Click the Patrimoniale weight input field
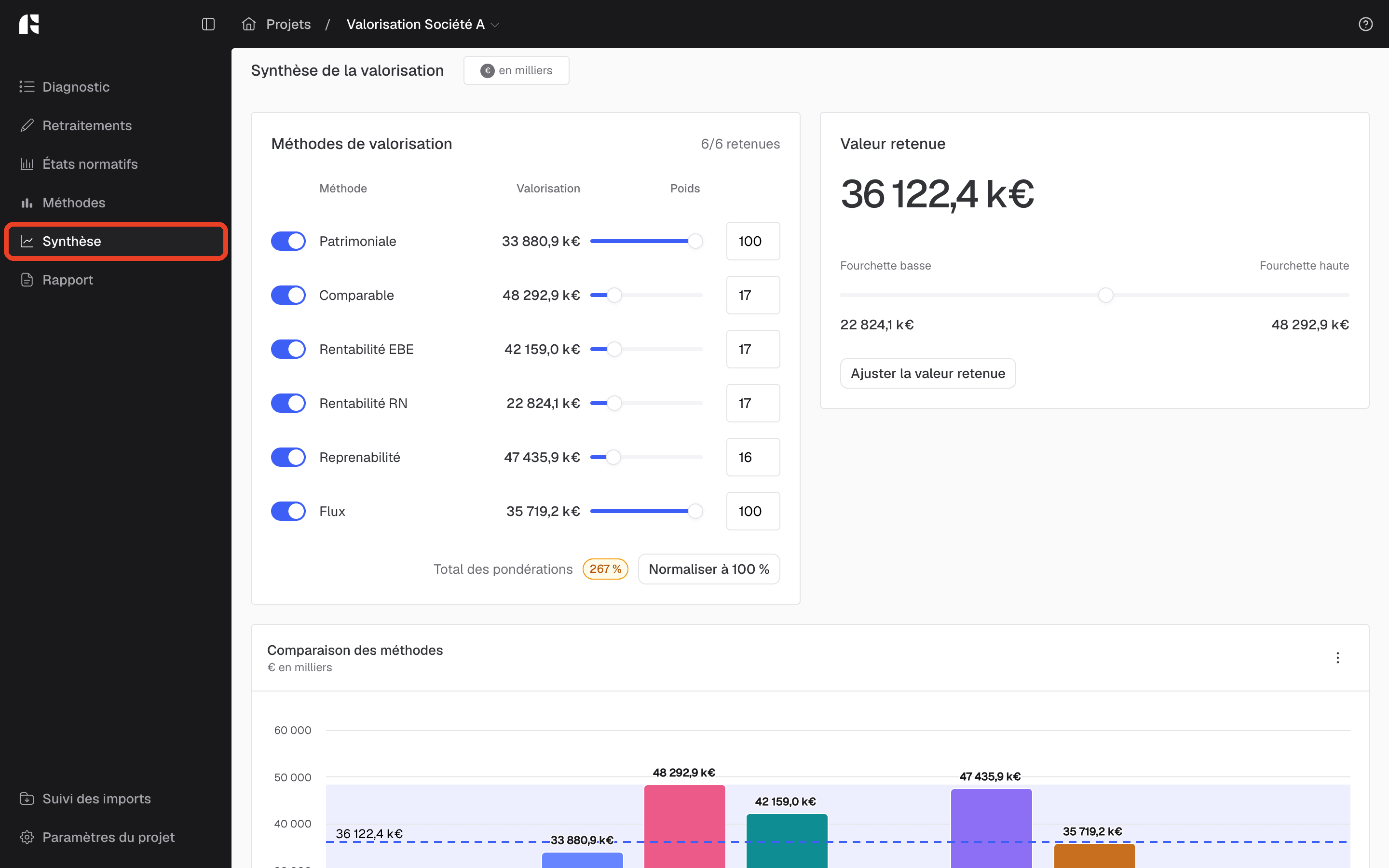 pyautogui.click(x=753, y=241)
